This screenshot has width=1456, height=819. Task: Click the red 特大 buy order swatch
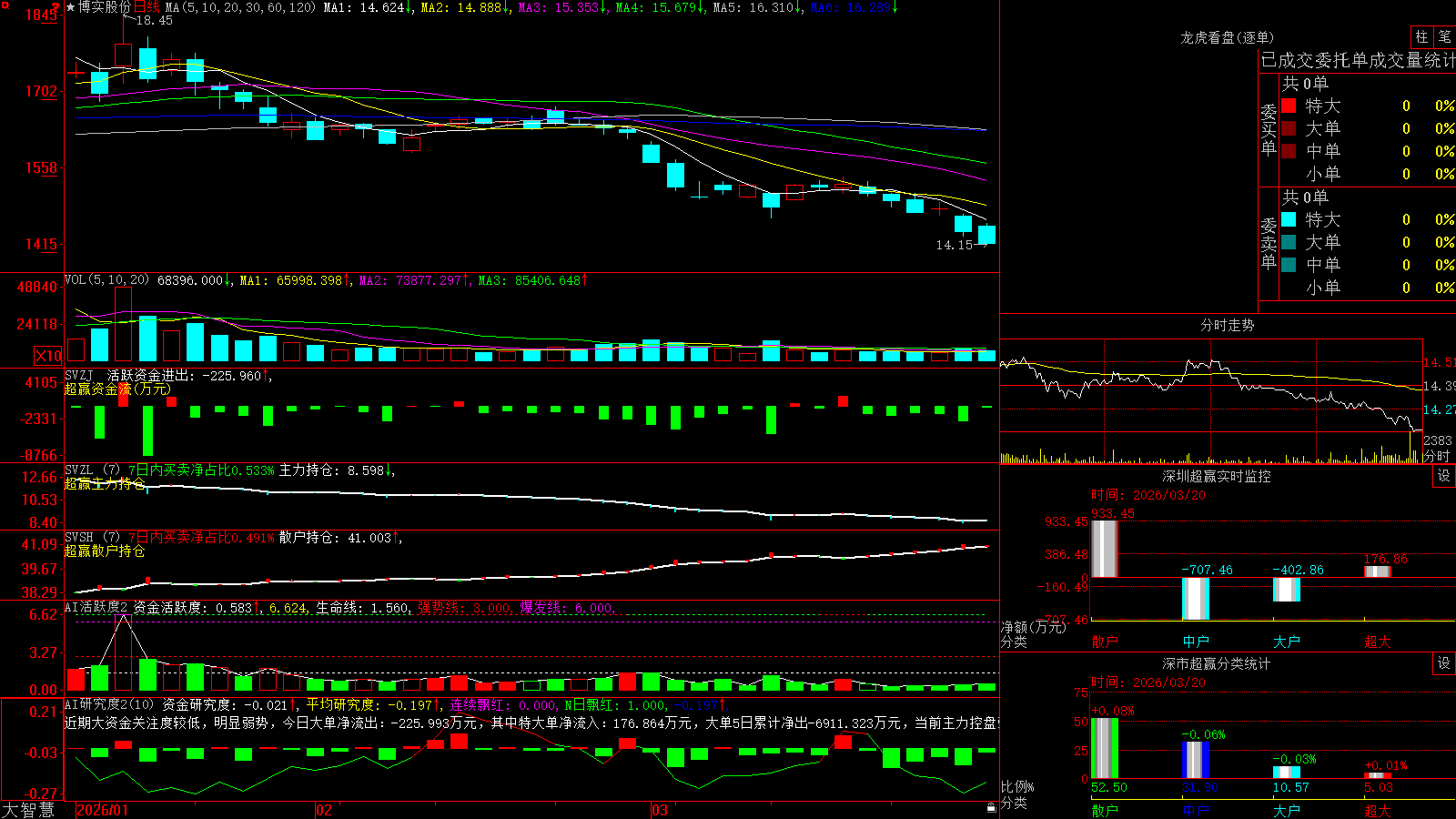[x=1289, y=106]
